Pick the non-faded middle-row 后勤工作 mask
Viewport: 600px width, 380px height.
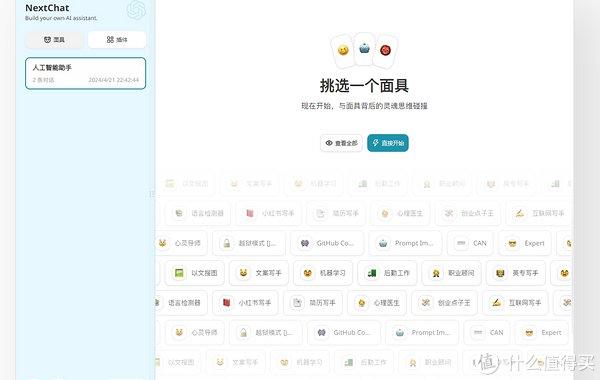[387, 273]
